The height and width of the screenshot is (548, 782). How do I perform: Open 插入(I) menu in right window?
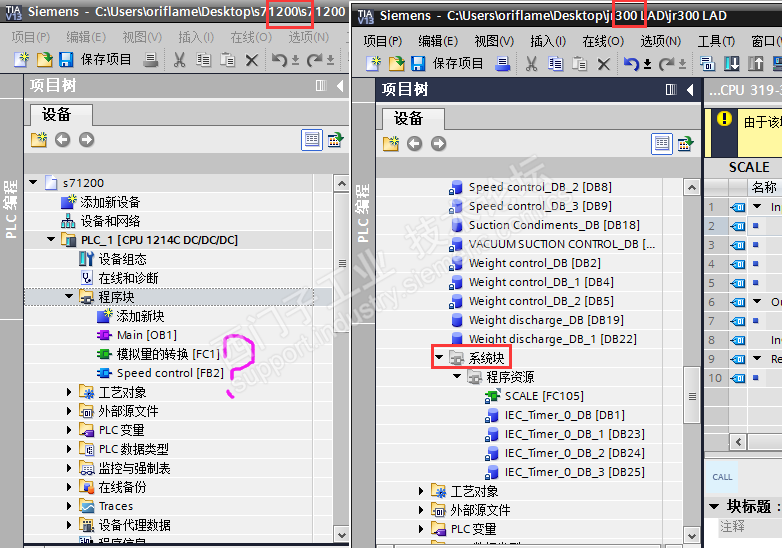(548, 41)
